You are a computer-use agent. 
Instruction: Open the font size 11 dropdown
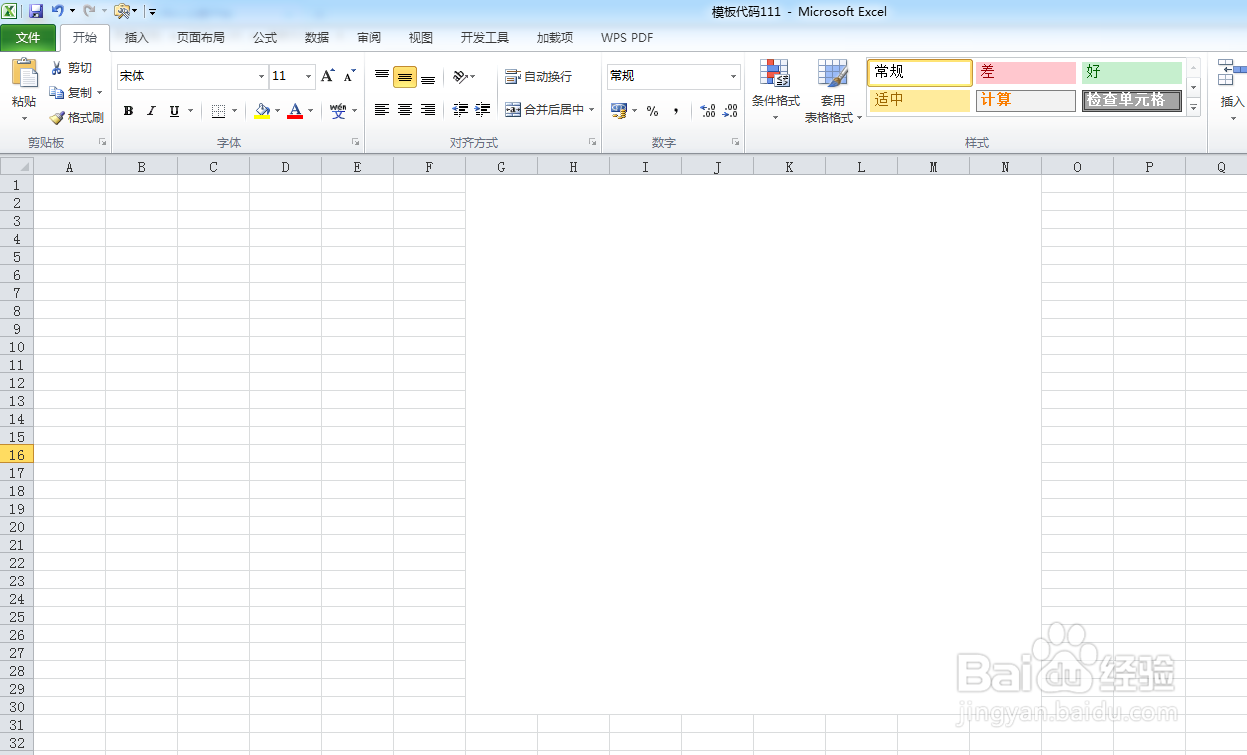coord(309,76)
